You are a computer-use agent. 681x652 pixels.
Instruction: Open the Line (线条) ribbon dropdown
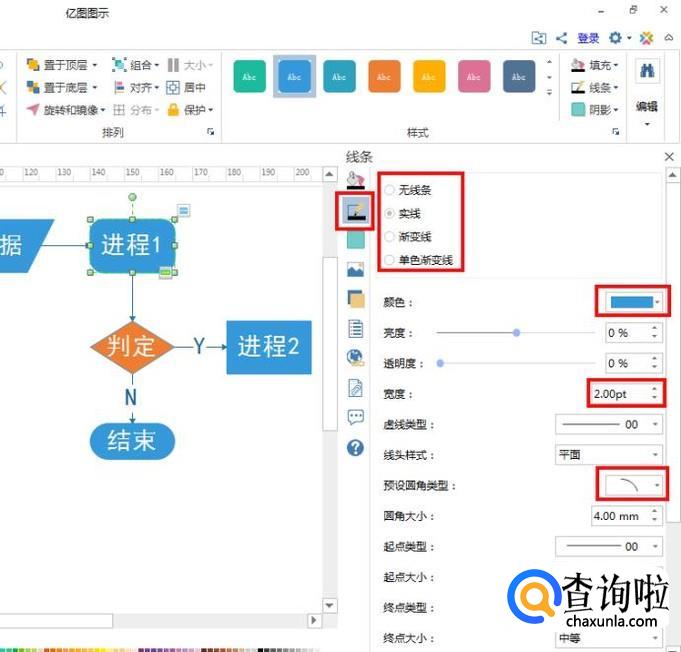(595, 88)
